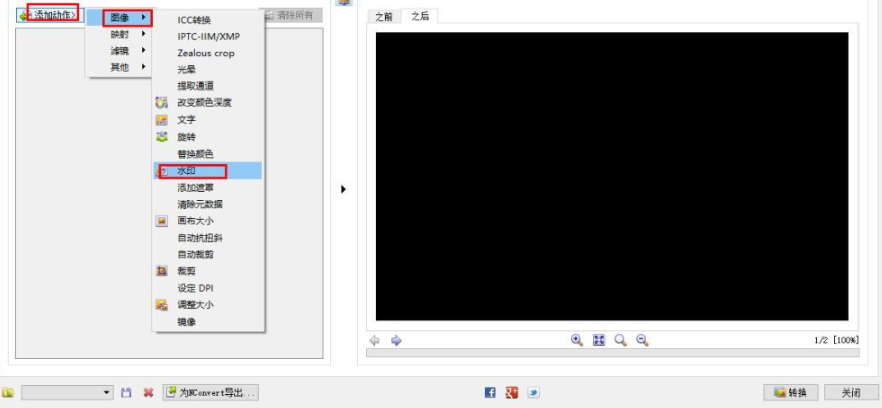Click the resize action icon
The image size is (882, 408).
click(x=161, y=305)
